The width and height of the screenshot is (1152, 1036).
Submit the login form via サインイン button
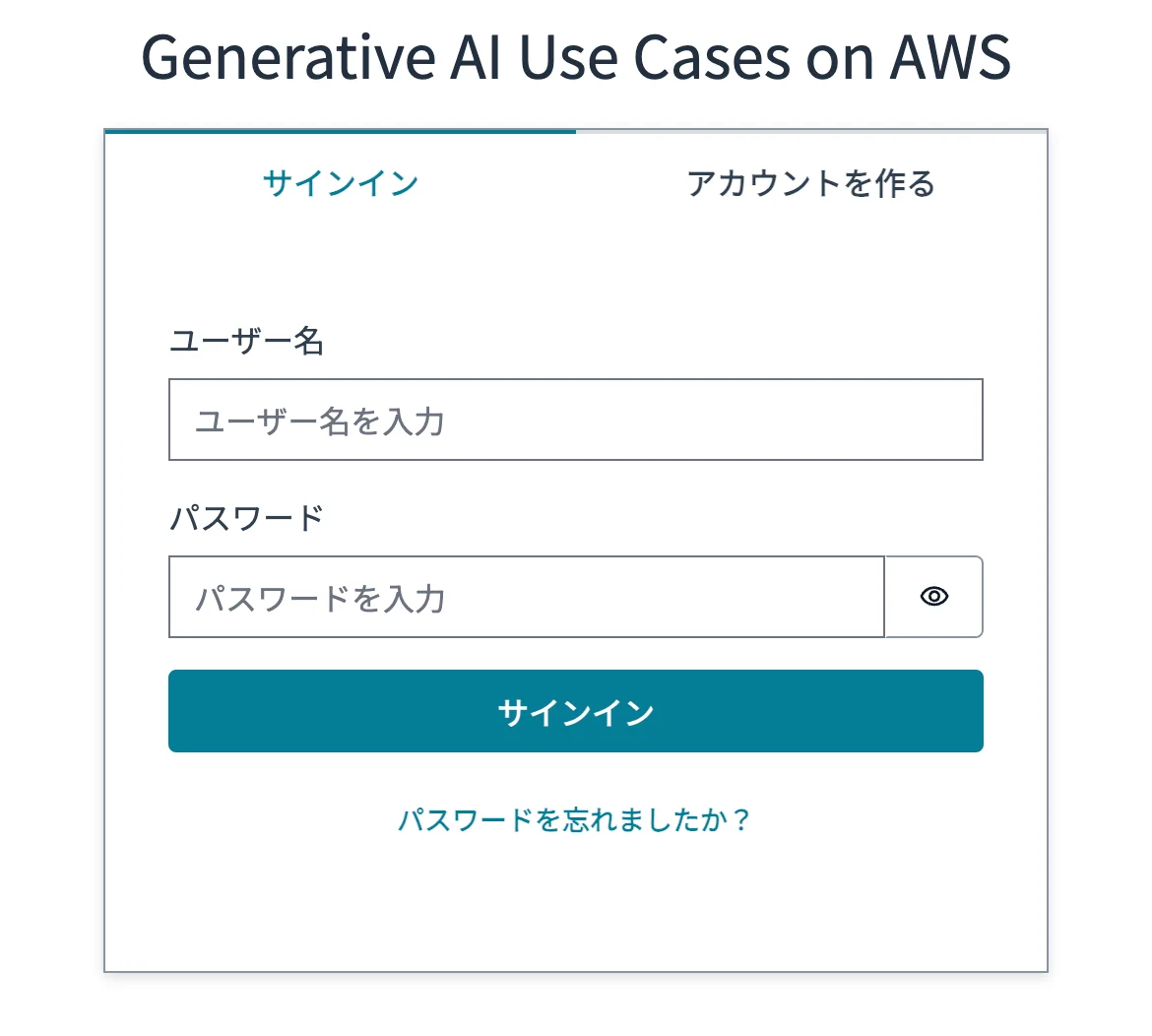click(x=575, y=710)
